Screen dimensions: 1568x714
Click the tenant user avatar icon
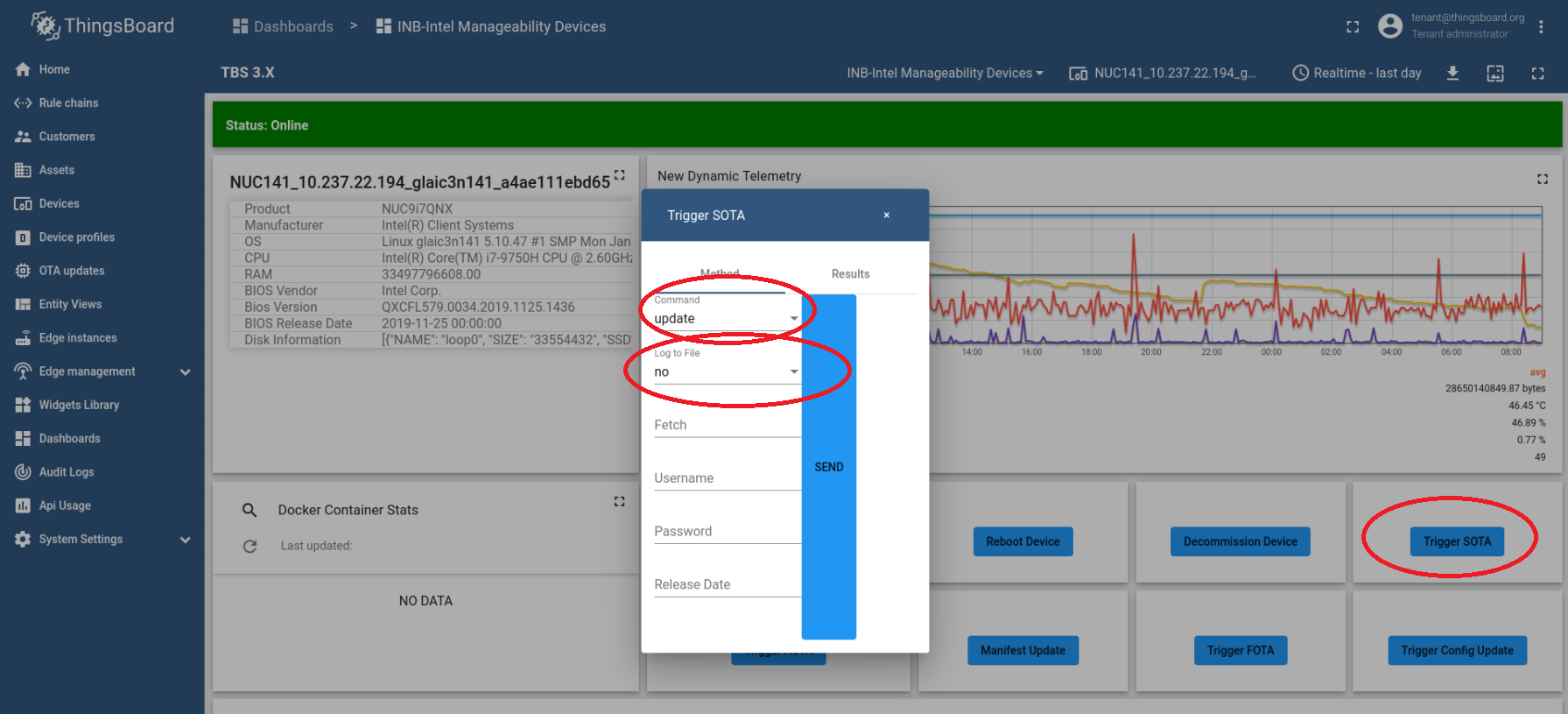coord(1389,25)
